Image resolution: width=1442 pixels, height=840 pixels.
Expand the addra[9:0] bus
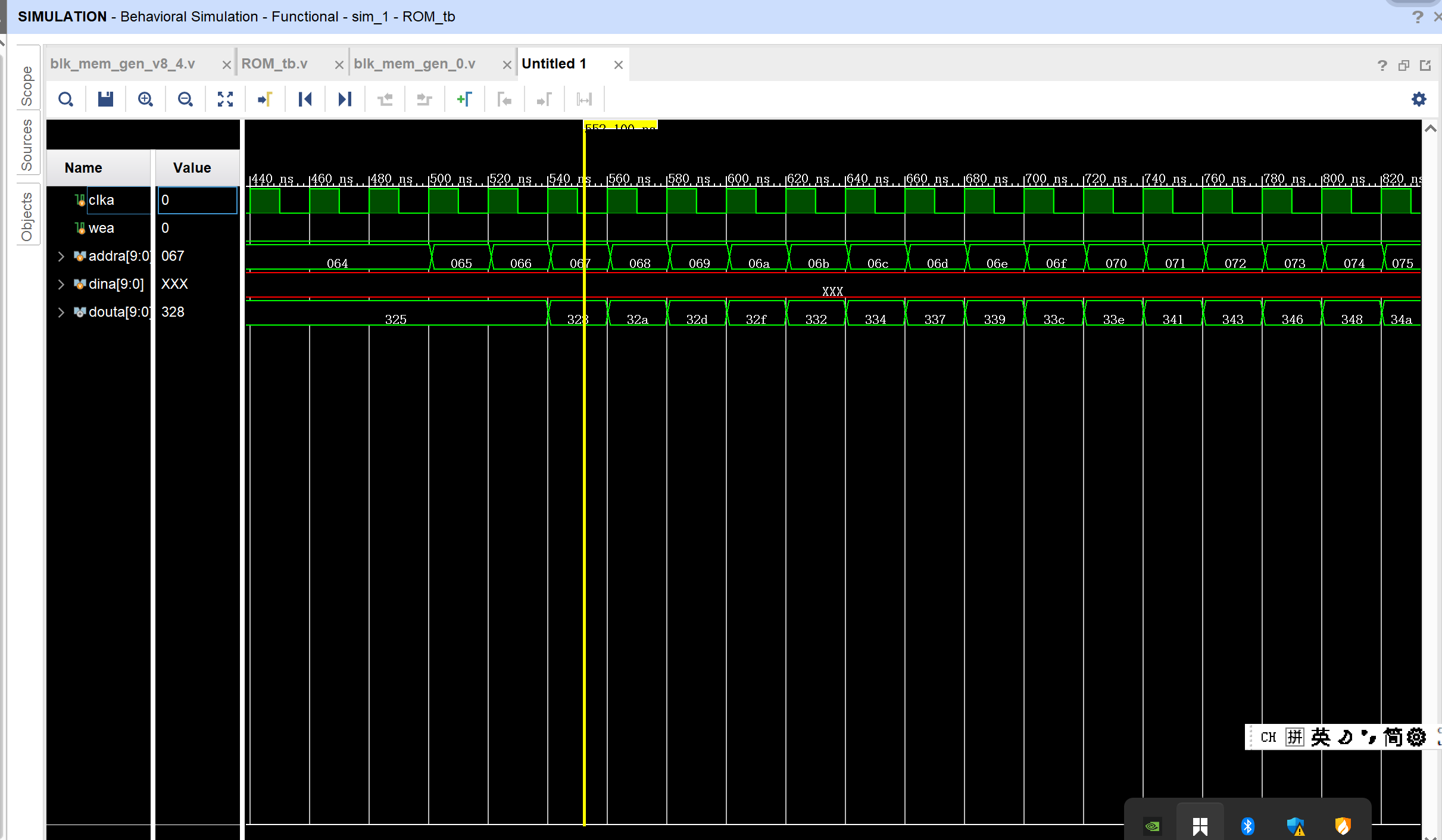click(61, 256)
